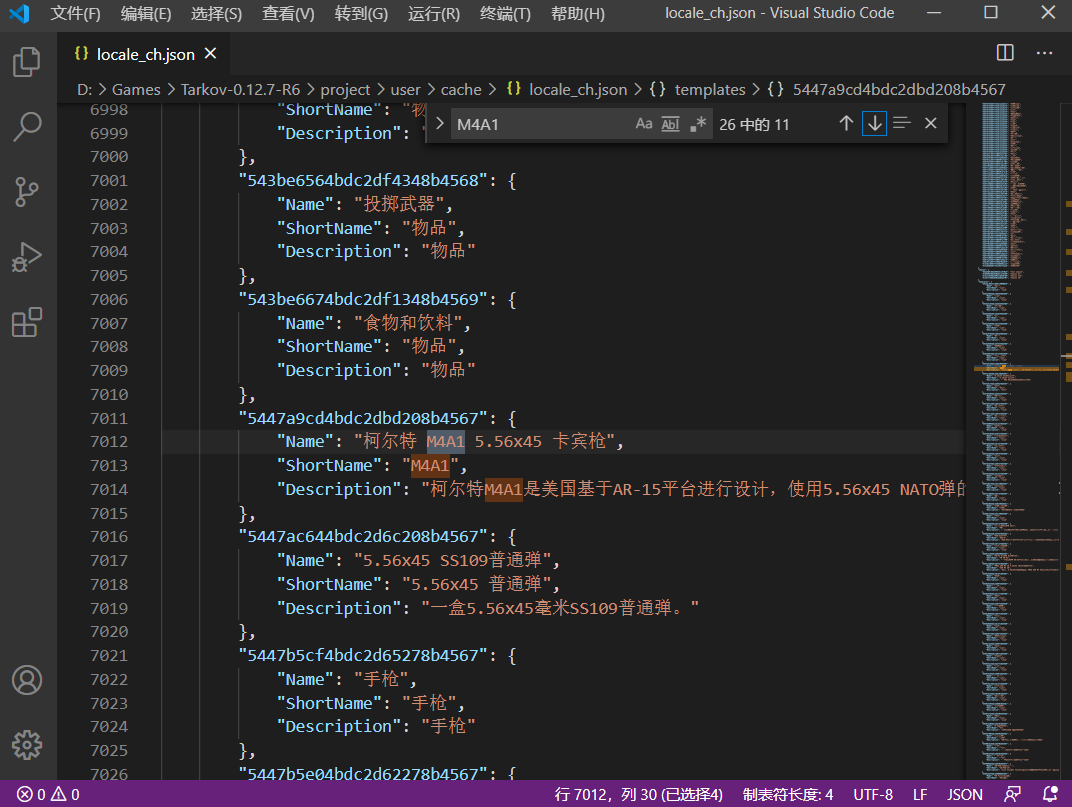This screenshot has height=807, width=1072.
Task: Click the Games breadcrumb segment
Action: [x=136, y=90]
